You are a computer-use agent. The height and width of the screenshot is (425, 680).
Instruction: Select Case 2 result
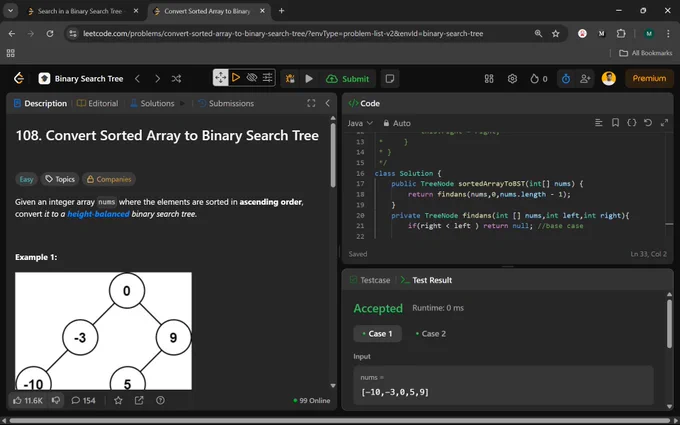[430, 333]
